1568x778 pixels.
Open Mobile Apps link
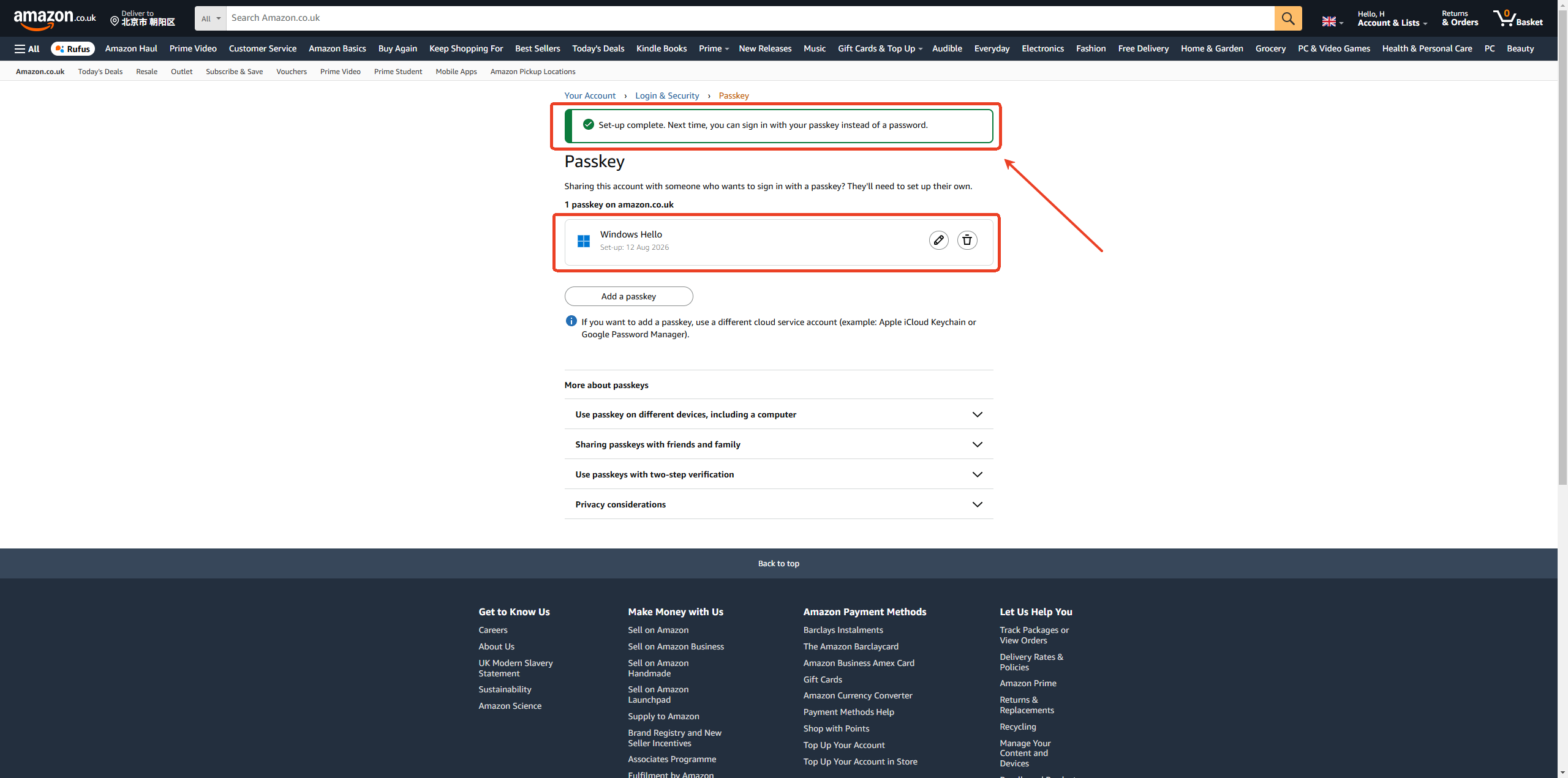coord(456,72)
